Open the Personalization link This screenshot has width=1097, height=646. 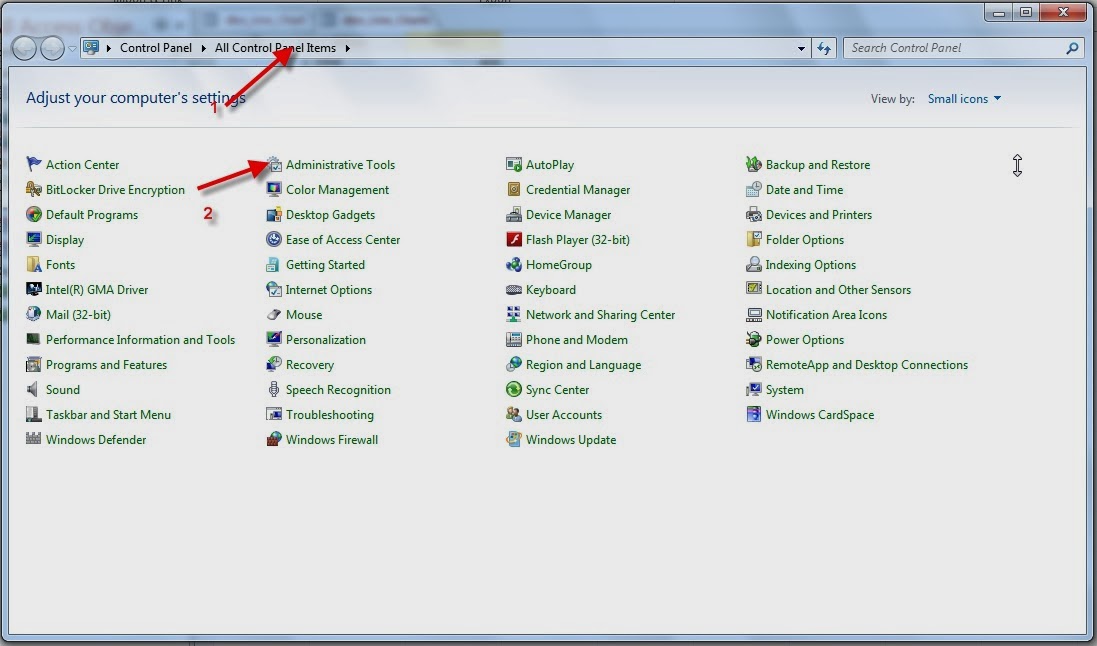325,339
